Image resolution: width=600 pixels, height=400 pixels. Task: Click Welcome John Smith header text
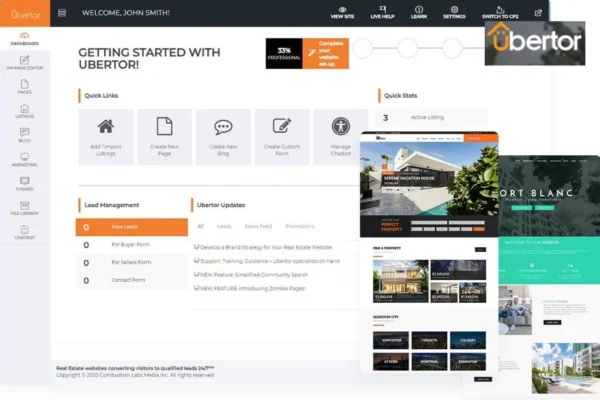click(126, 13)
